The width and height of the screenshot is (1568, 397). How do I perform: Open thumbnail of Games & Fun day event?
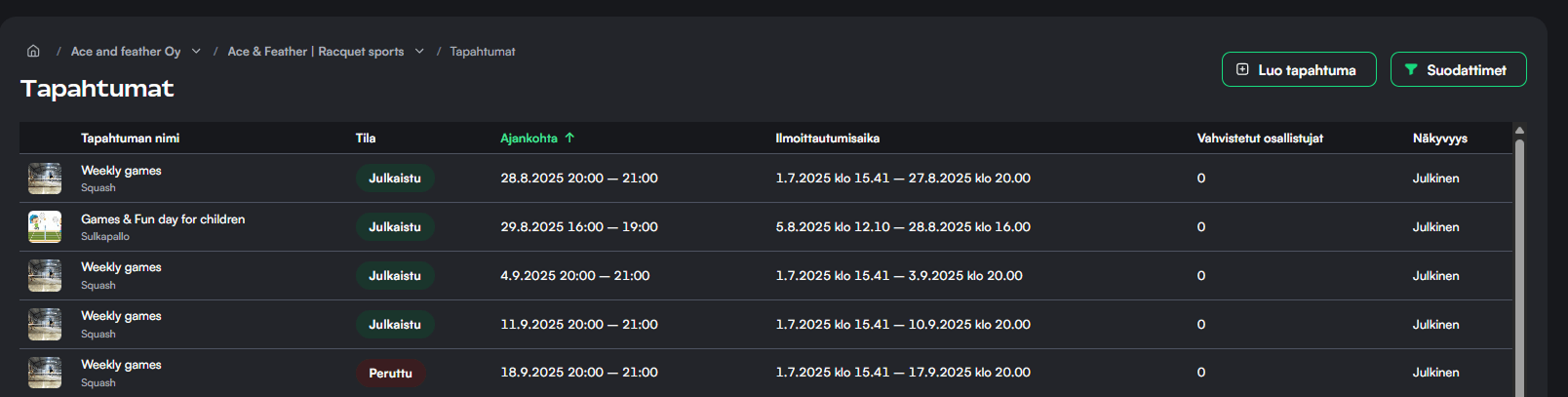point(45,226)
